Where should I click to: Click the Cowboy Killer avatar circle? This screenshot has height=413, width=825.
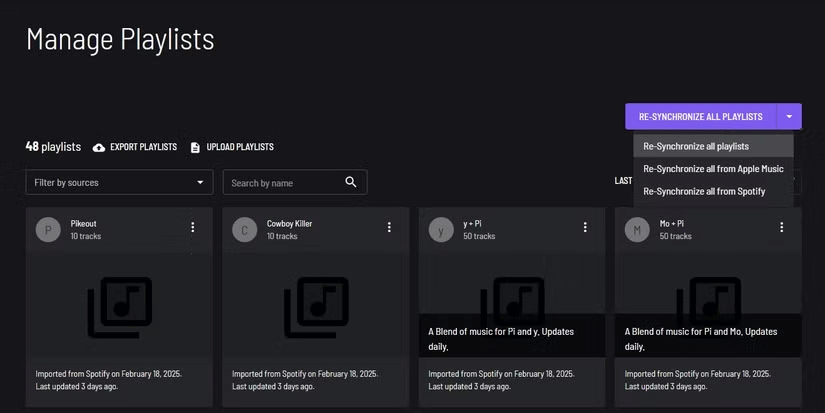[244, 230]
